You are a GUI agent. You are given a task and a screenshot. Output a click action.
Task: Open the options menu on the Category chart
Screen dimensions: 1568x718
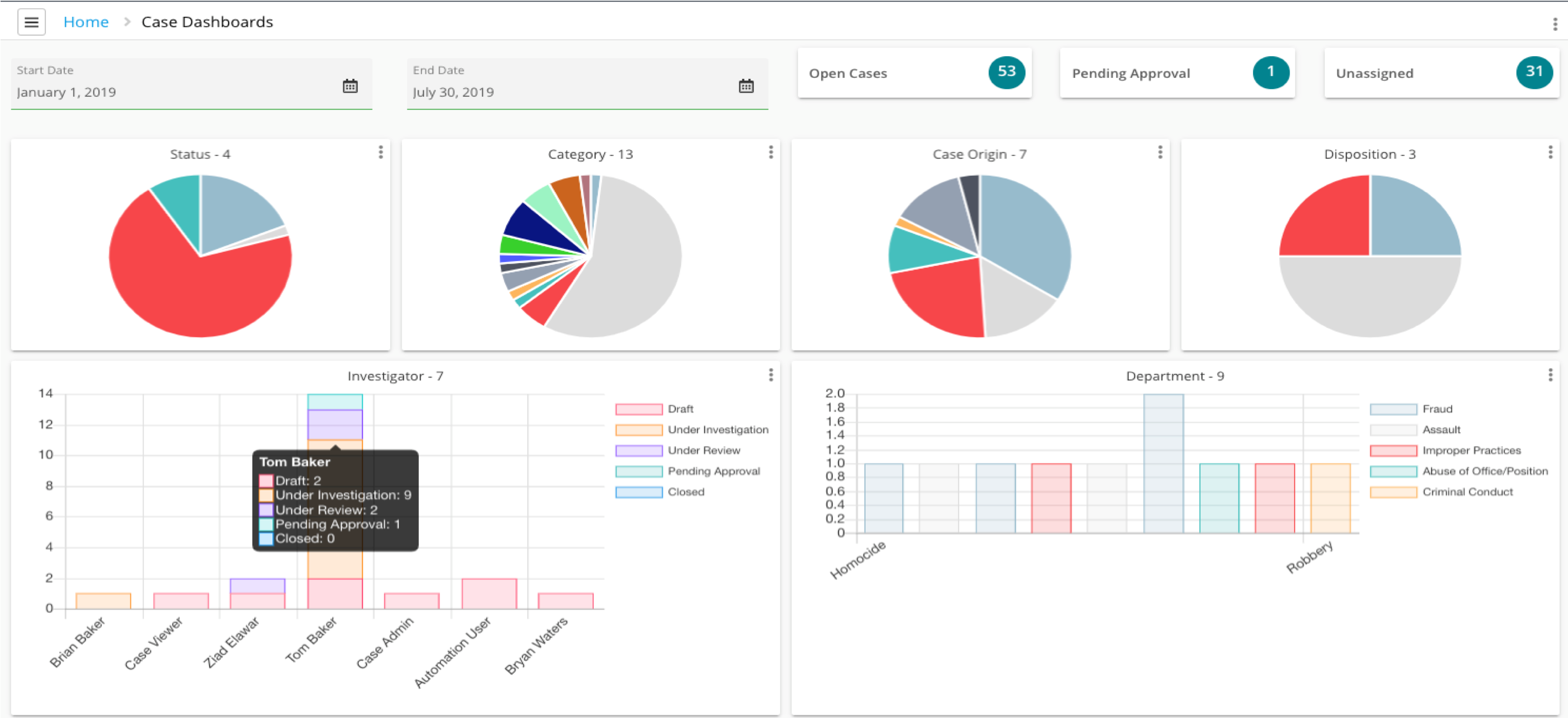pos(770,153)
